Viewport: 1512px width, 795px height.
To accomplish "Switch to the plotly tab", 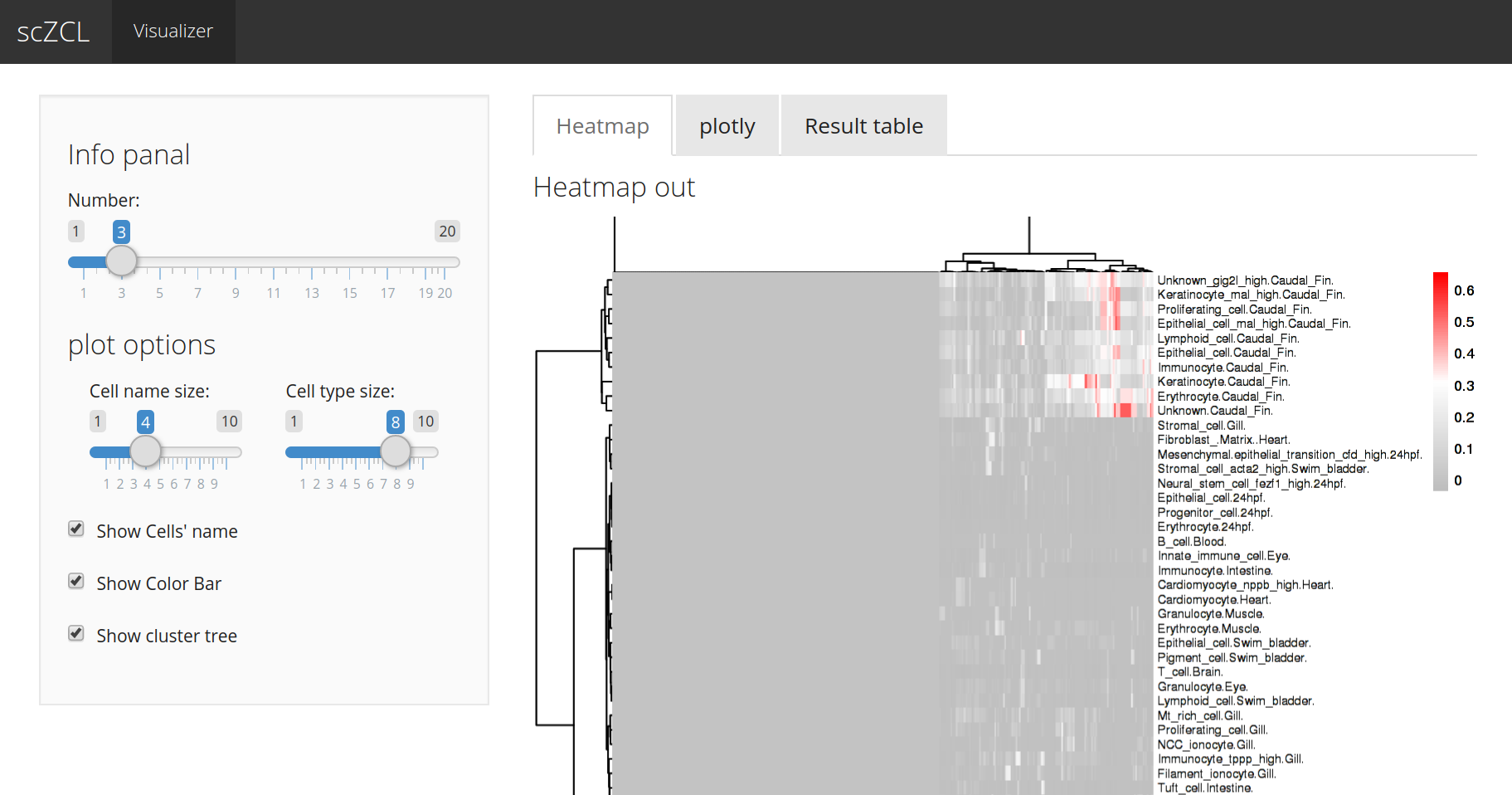I will 727,126.
